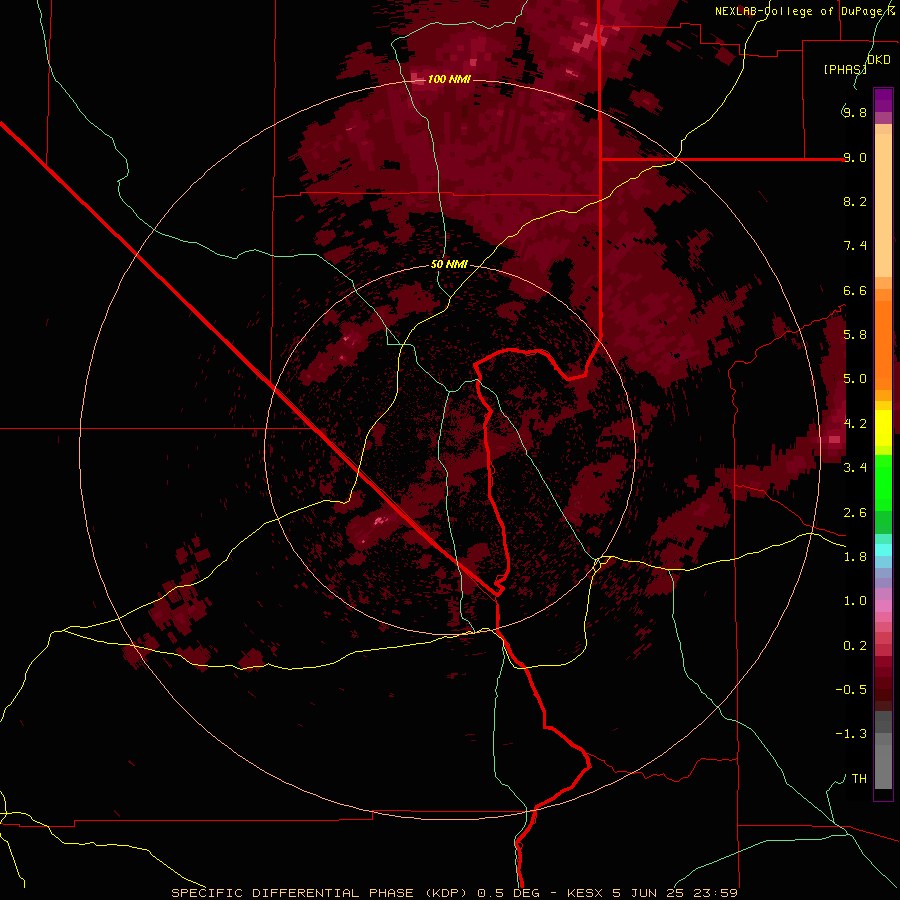The width and height of the screenshot is (900, 900).
Task: Pick the bright green segment of color bar
Action: (x=883, y=483)
